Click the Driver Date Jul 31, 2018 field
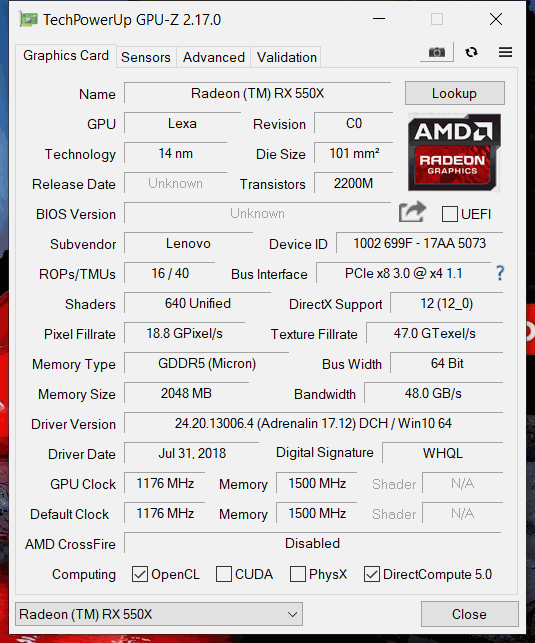The width and height of the screenshot is (535, 643). point(191,453)
